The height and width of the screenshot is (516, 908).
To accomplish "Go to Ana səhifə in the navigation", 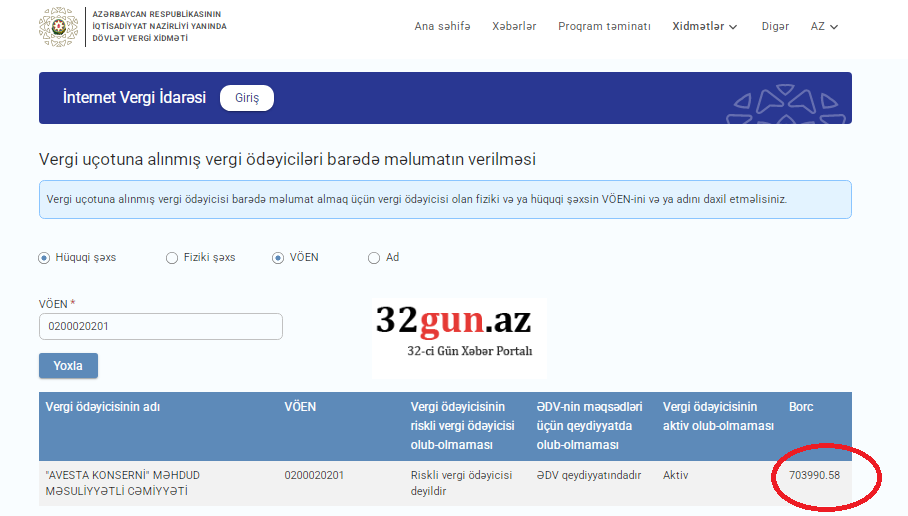I will (x=442, y=27).
